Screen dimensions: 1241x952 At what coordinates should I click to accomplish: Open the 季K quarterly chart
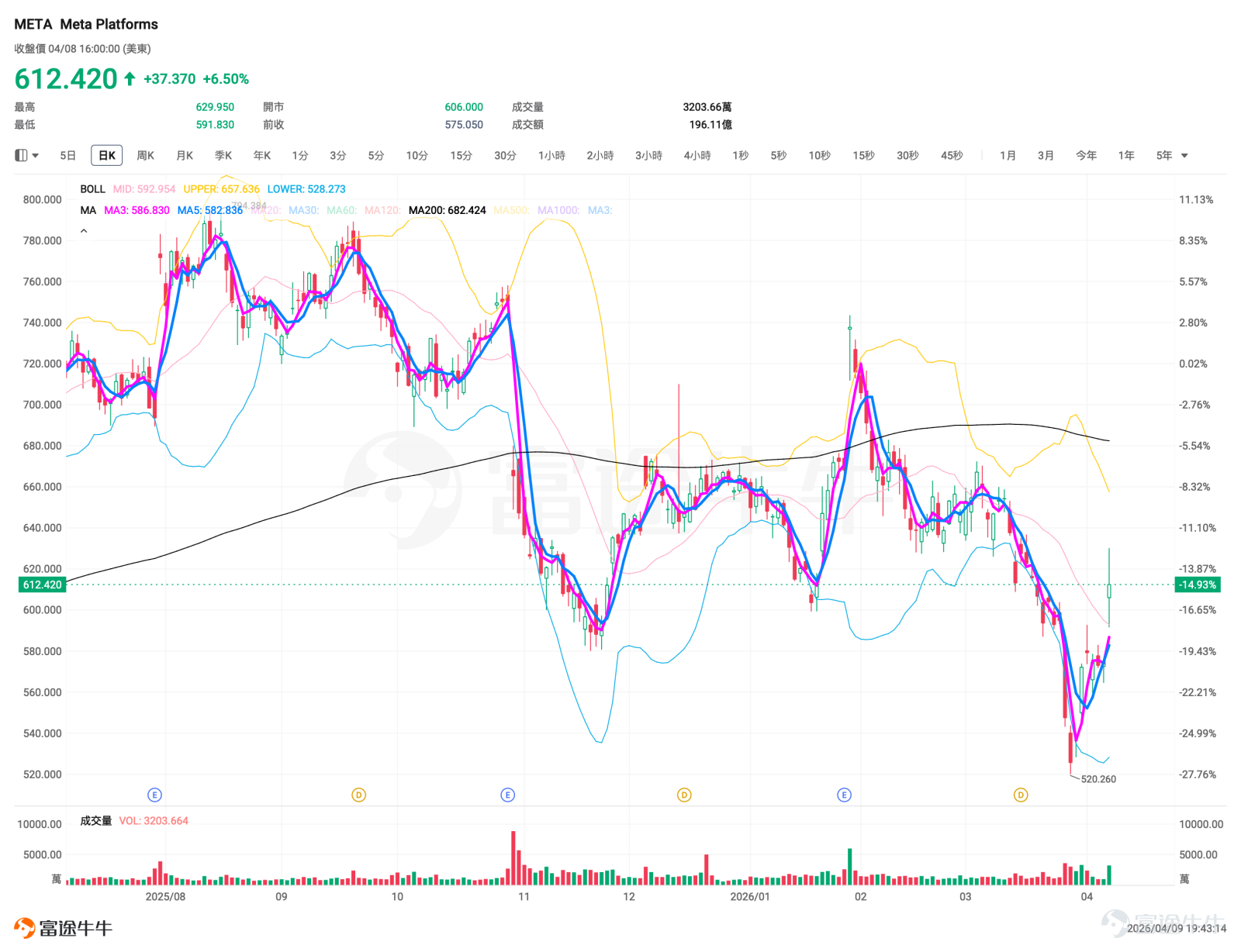tap(223, 156)
